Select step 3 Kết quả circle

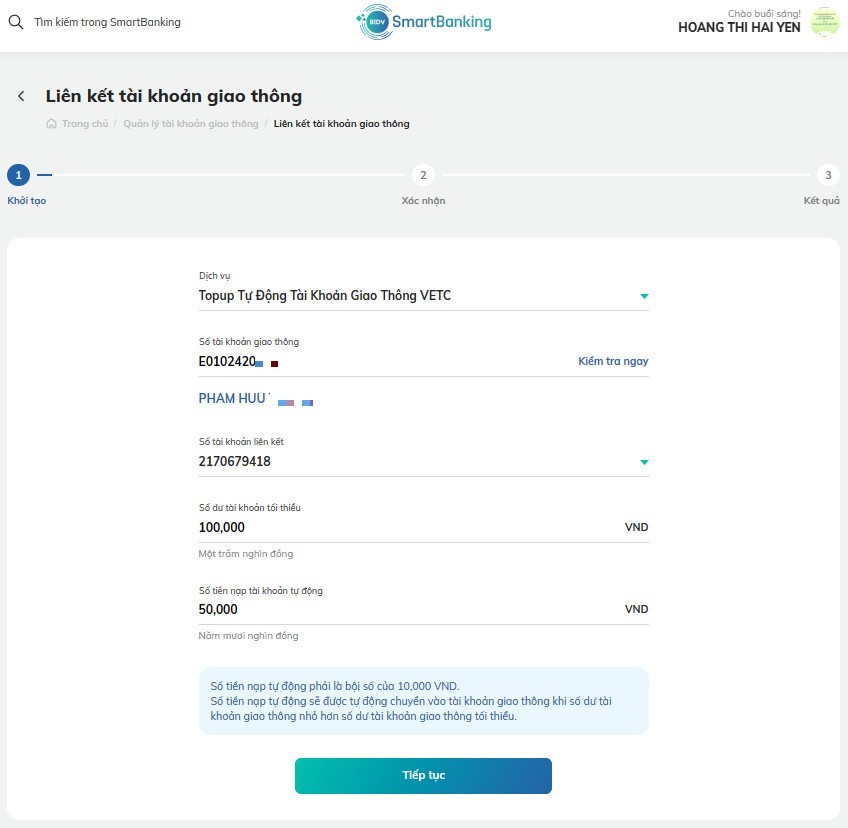click(828, 175)
